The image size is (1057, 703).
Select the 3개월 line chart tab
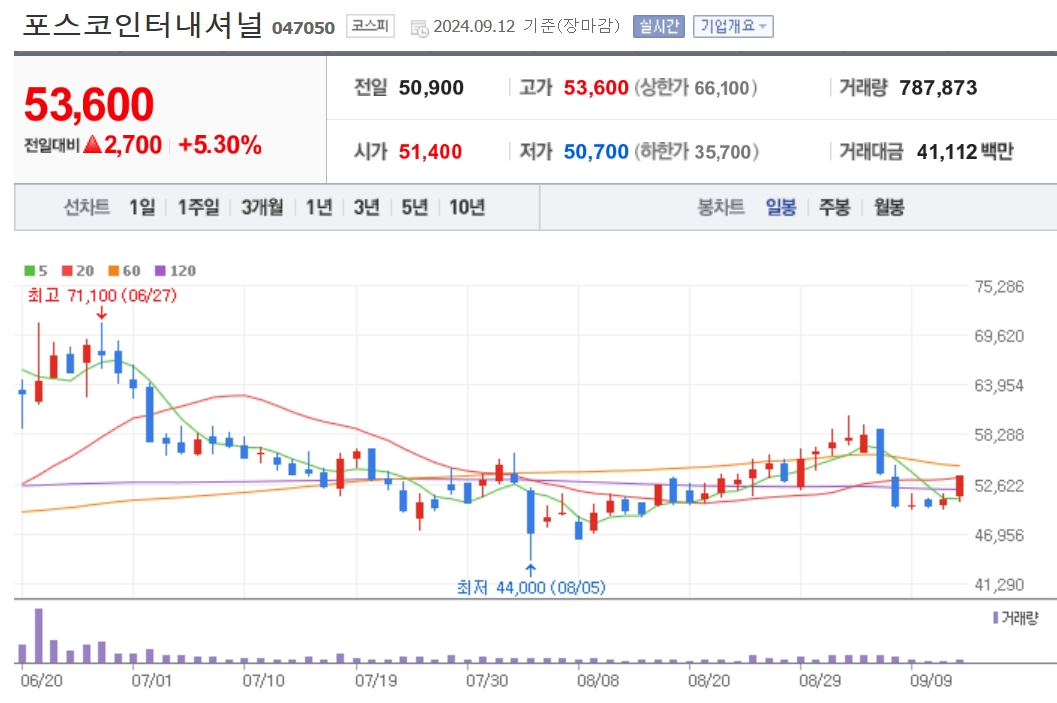[262, 207]
